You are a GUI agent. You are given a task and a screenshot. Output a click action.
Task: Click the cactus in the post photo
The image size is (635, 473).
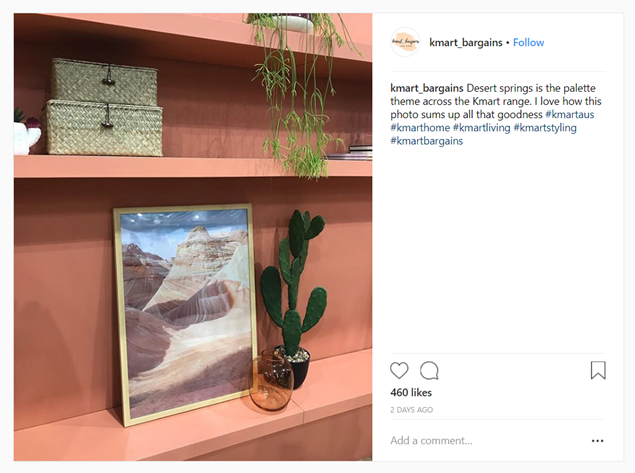294,283
